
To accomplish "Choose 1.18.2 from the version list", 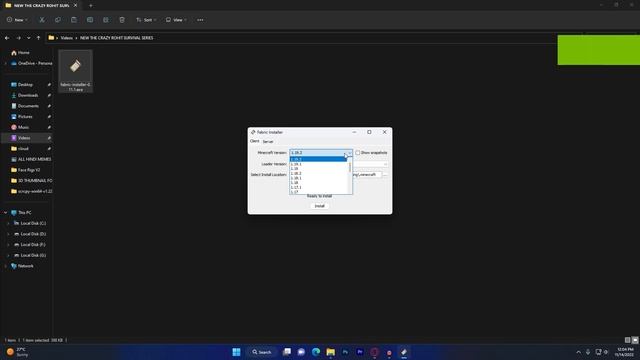I will [318, 173].
